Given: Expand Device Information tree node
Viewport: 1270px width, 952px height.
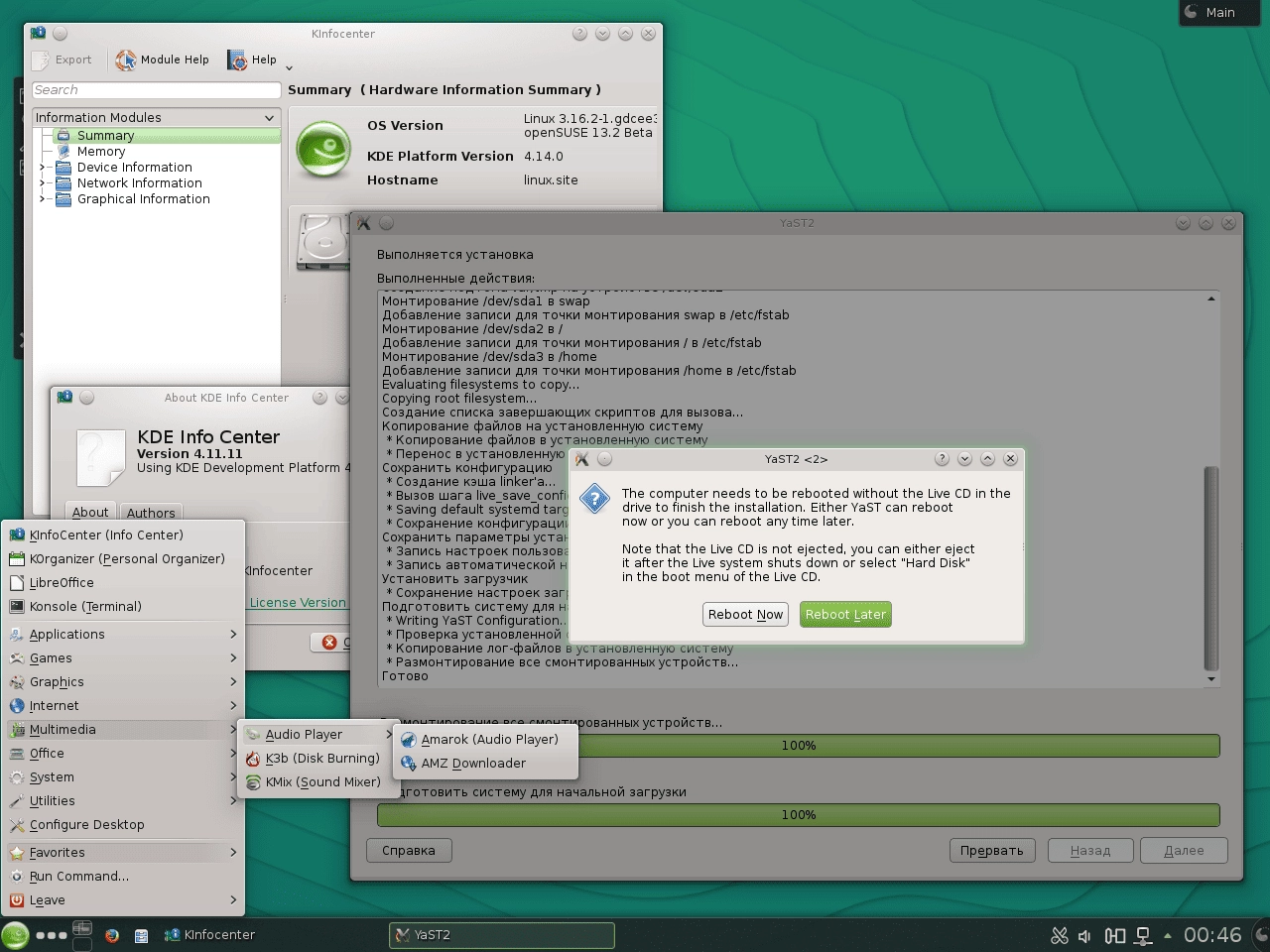Looking at the screenshot, I should [x=42, y=168].
